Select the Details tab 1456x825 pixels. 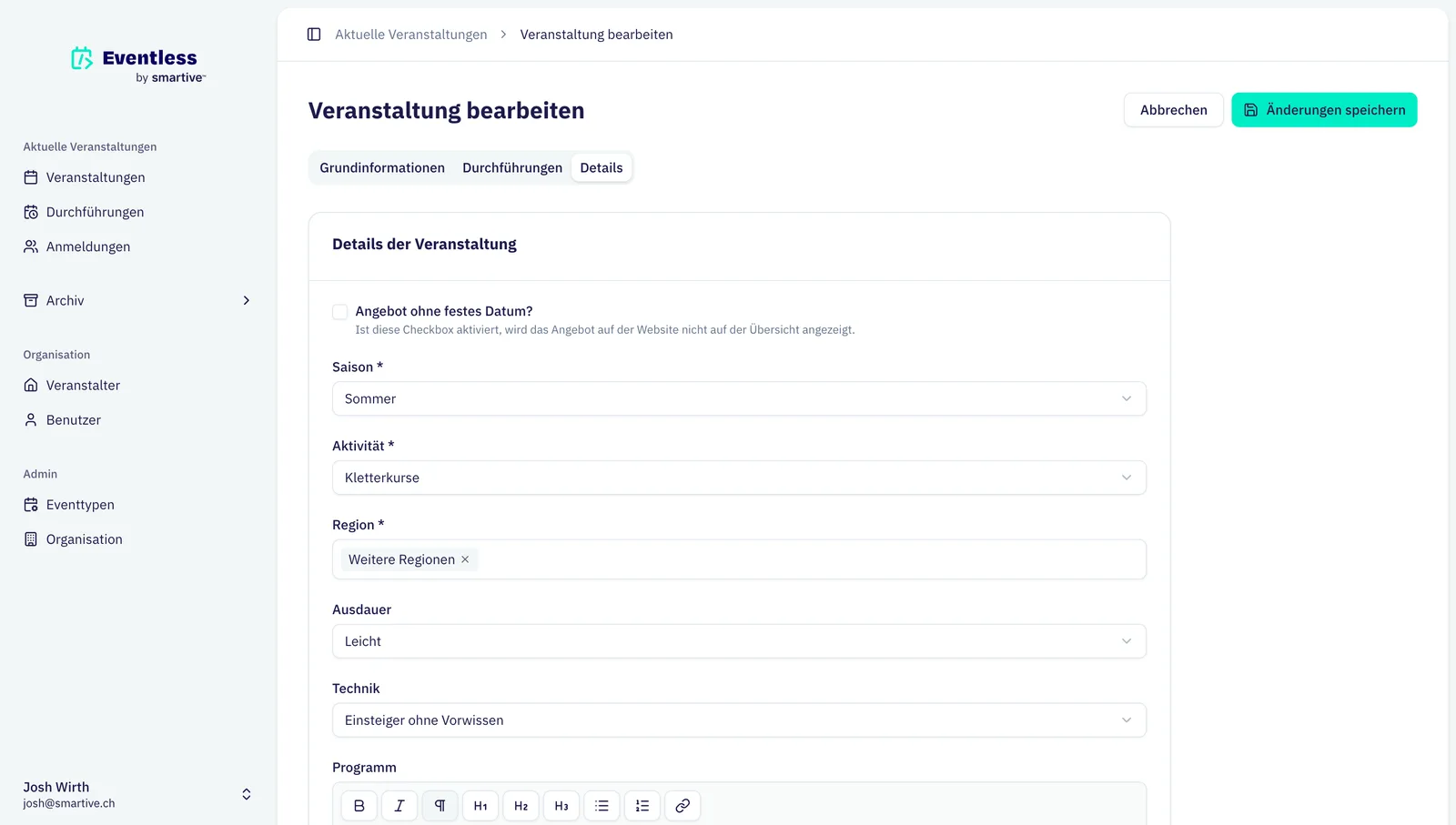tap(602, 167)
